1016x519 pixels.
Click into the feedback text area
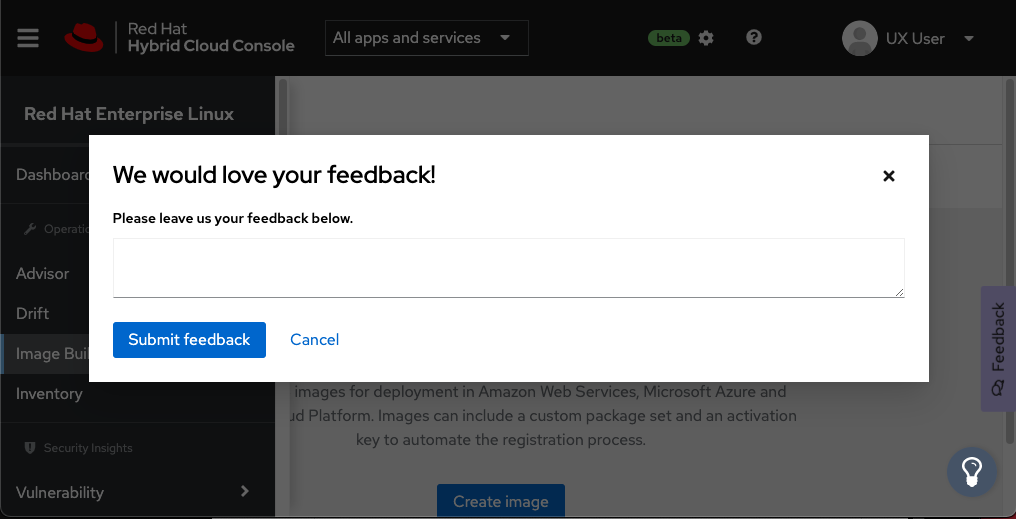tap(508, 267)
